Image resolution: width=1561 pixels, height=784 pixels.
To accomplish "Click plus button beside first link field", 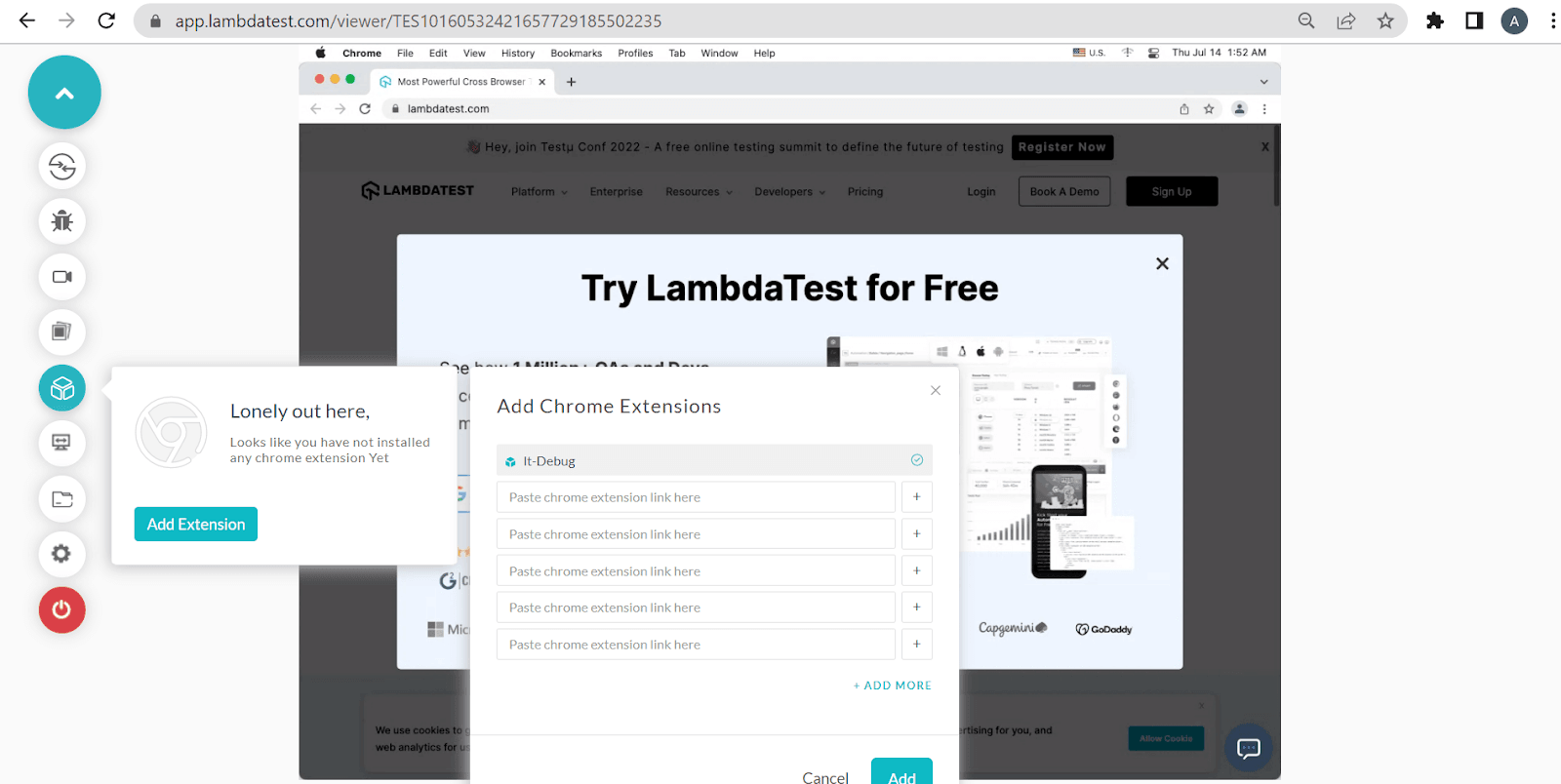I will [x=917, y=497].
